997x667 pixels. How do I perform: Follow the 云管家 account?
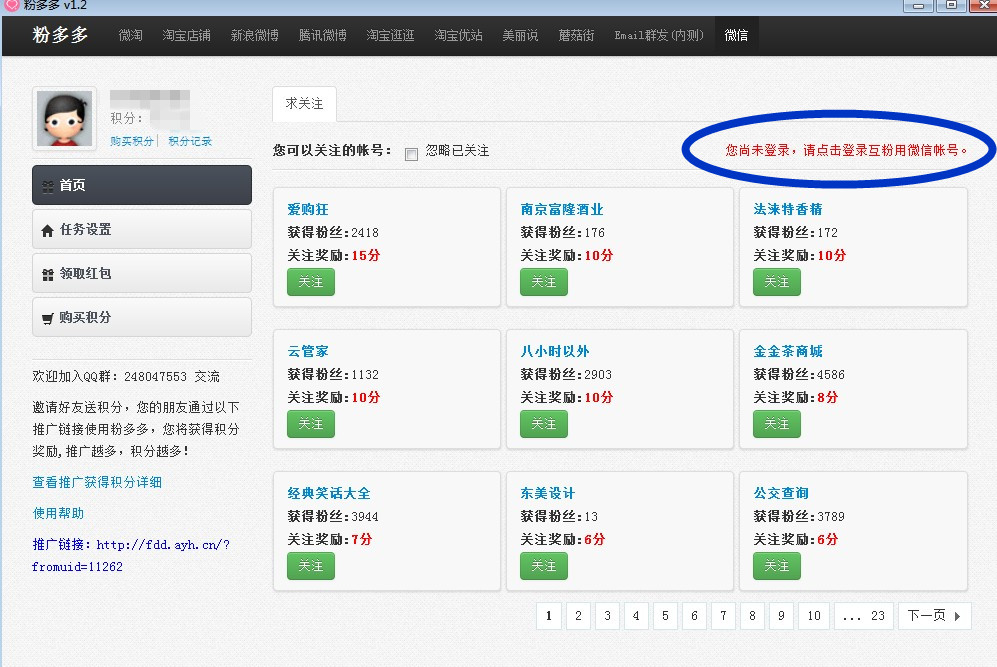311,424
